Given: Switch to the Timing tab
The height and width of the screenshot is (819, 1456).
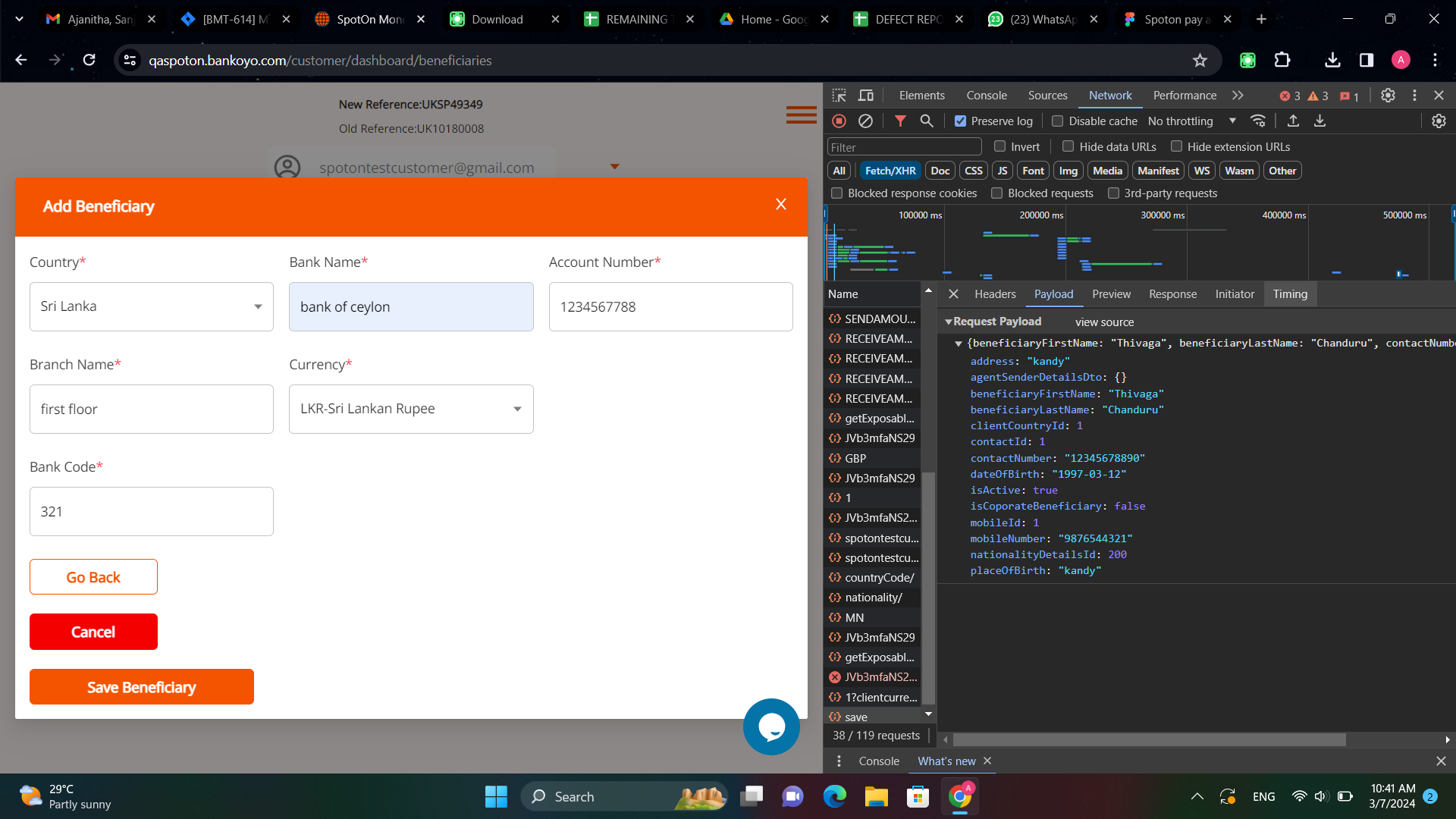Looking at the screenshot, I should (1290, 294).
